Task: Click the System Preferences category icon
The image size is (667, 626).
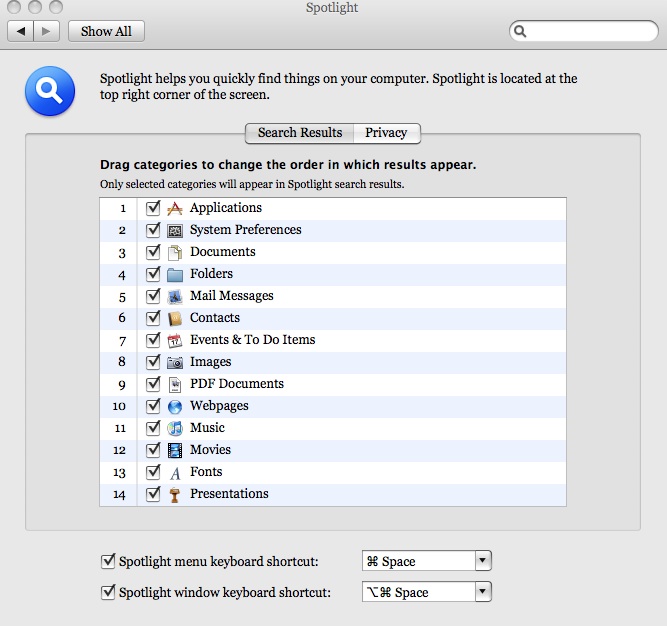Action: (175, 230)
